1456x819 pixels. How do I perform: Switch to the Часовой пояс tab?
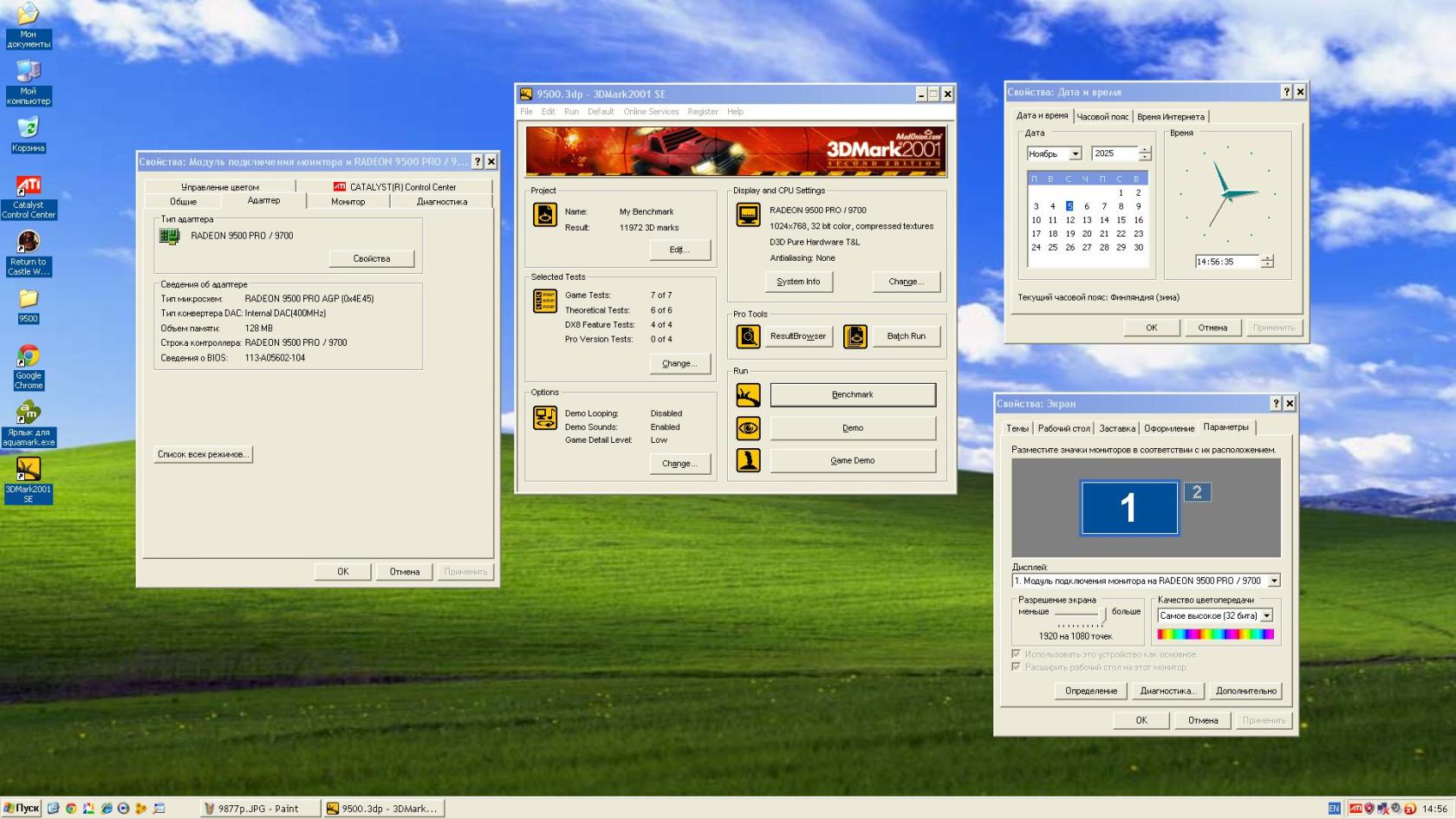pyautogui.click(x=1102, y=117)
